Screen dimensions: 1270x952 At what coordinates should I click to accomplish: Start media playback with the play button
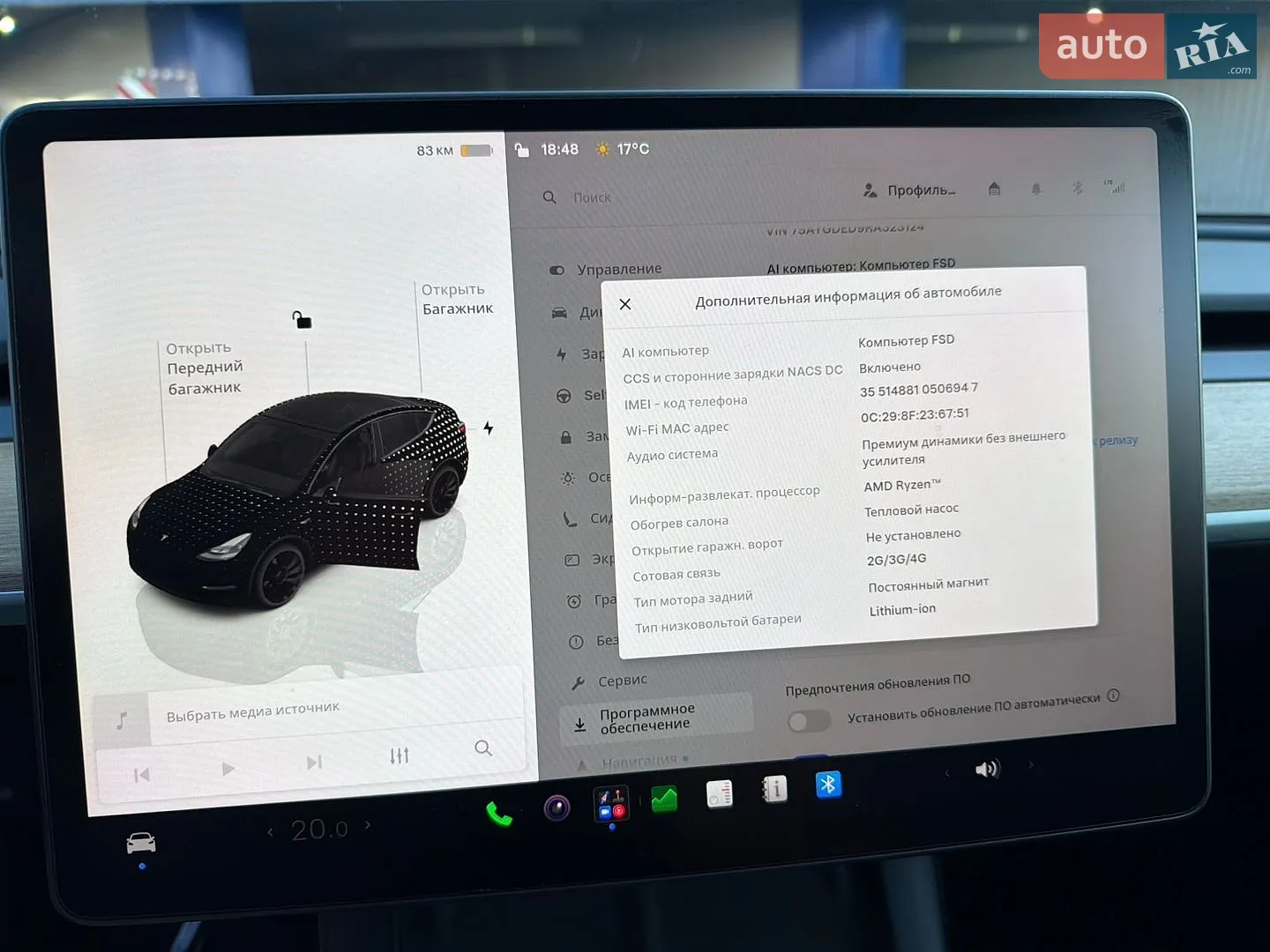(x=228, y=769)
